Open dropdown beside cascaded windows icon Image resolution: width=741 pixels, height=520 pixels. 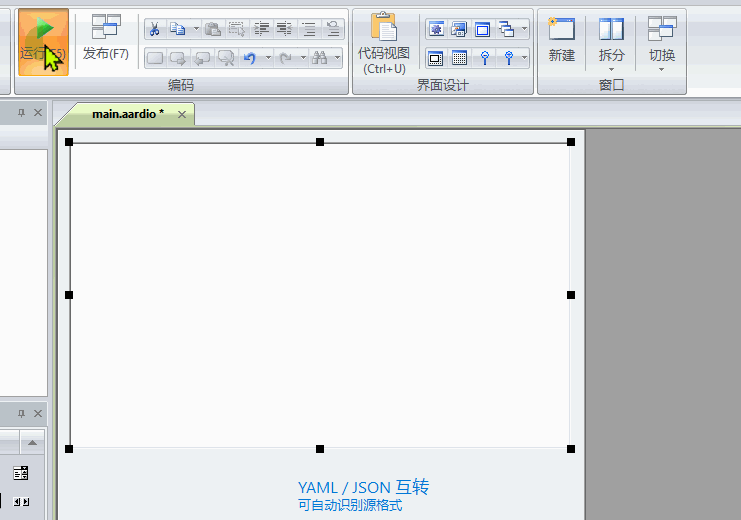tap(524, 29)
